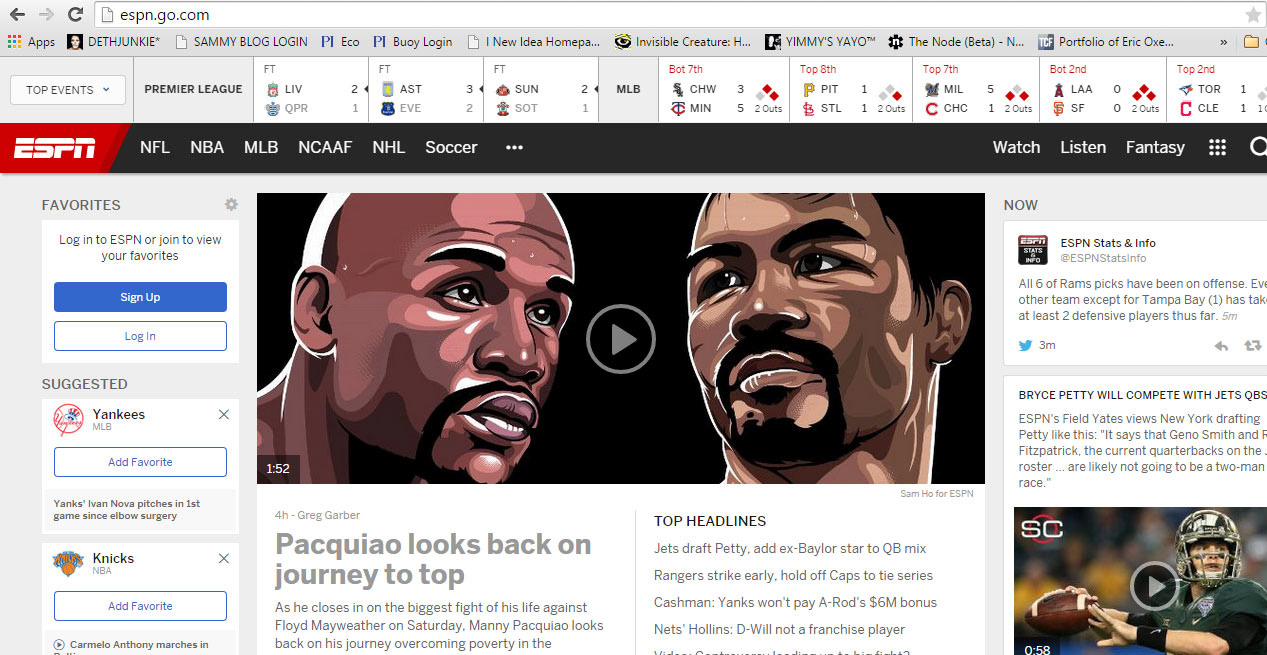Open the NCAAF section
Image resolution: width=1267 pixels, height=655 pixels.
click(325, 147)
